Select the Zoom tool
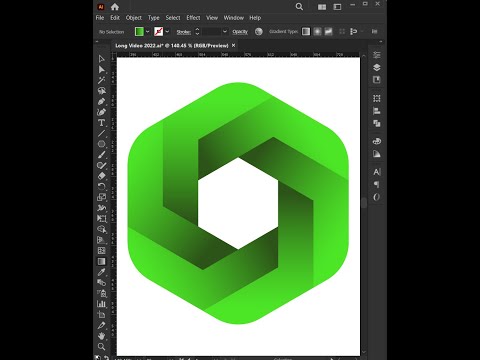The width and height of the screenshot is (480, 360). [102, 347]
